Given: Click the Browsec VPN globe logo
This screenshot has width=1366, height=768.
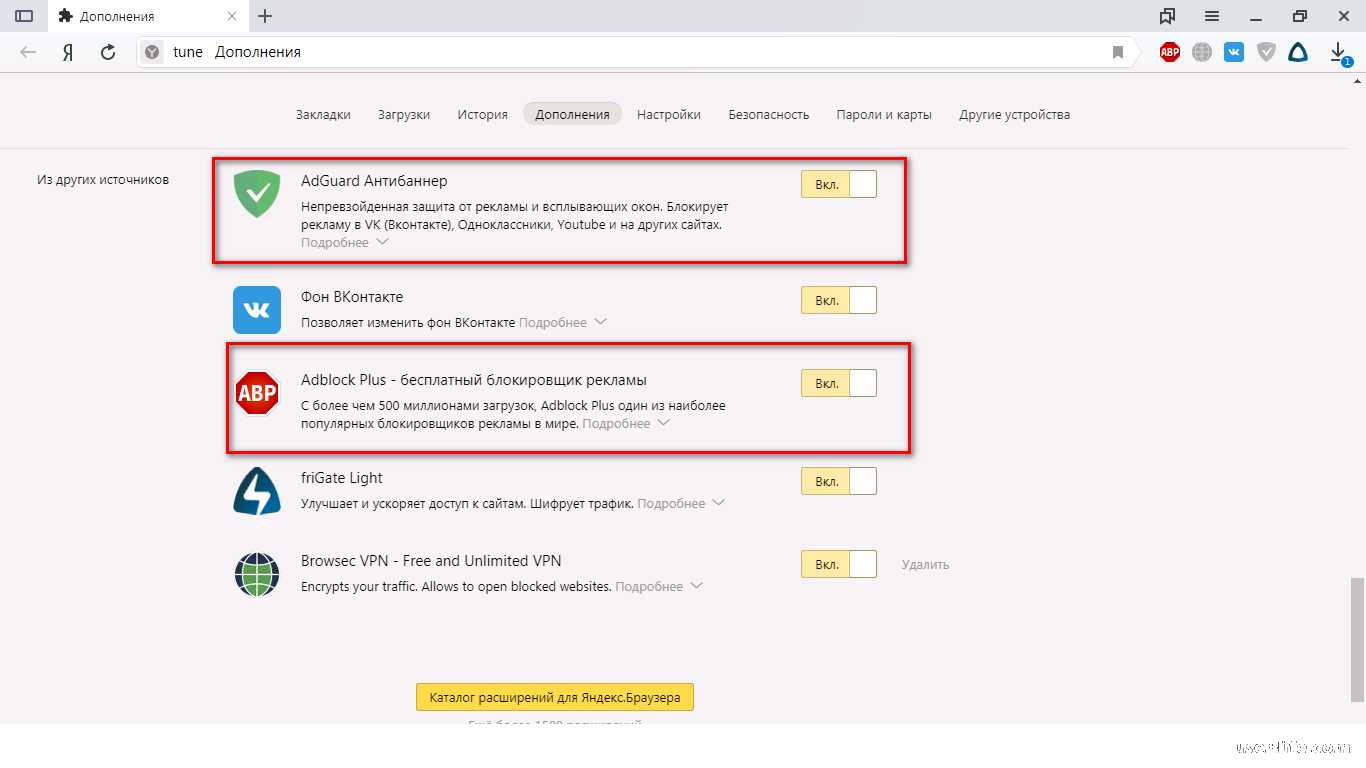Looking at the screenshot, I should pyautogui.click(x=257, y=574).
